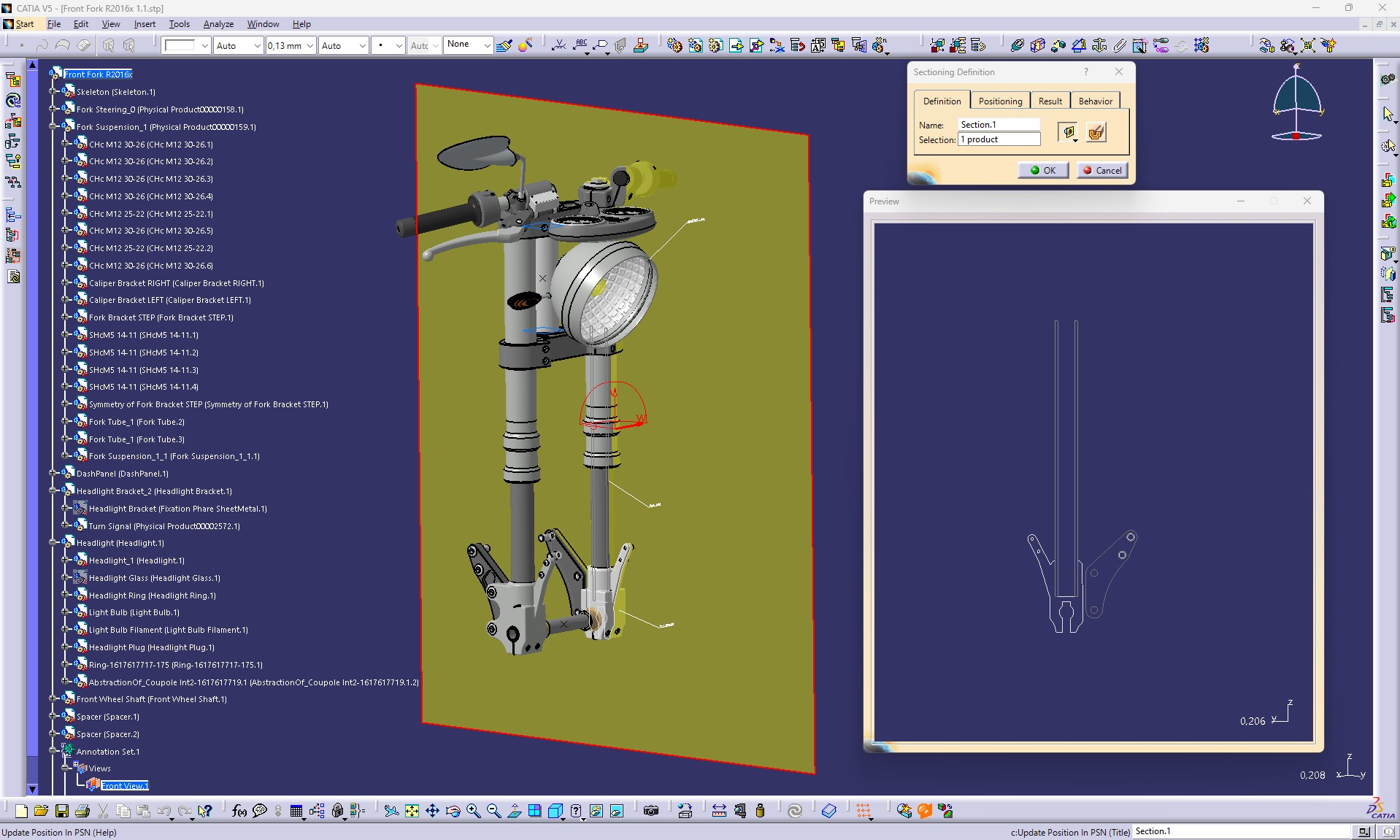Open the 0,13 mm line thickness dropdown
This screenshot has width=1400, height=840.
click(309, 45)
